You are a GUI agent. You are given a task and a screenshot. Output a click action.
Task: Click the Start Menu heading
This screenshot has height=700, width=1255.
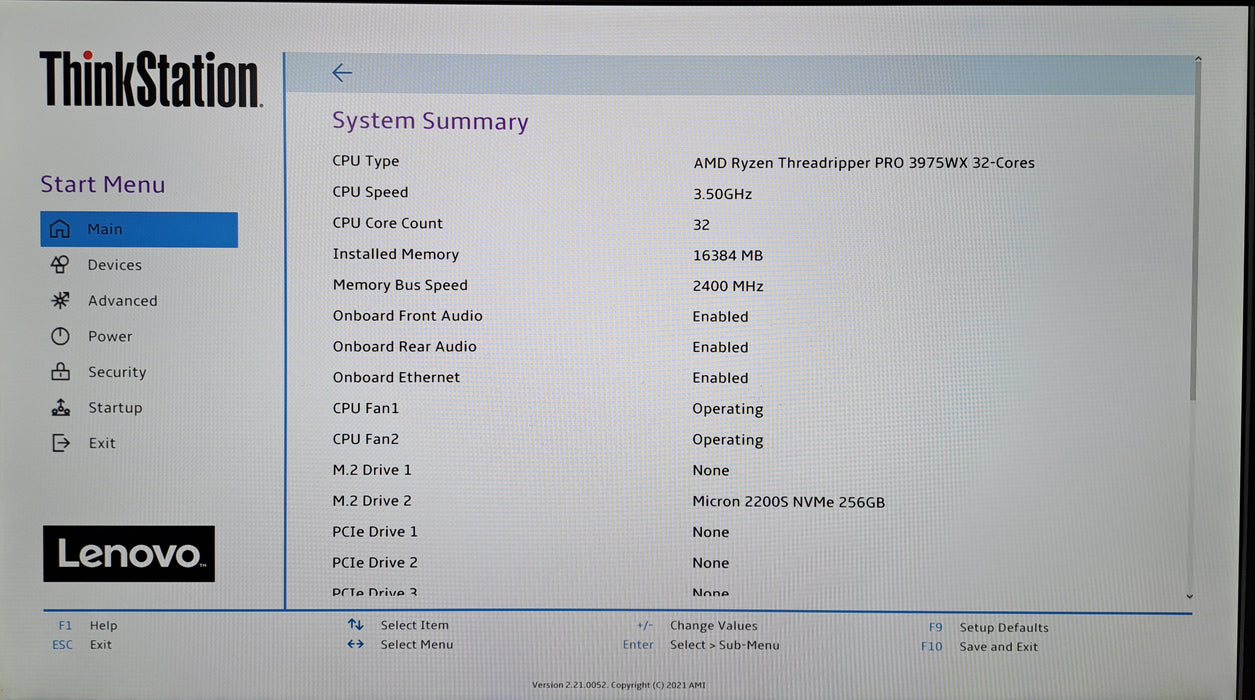(x=103, y=185)
